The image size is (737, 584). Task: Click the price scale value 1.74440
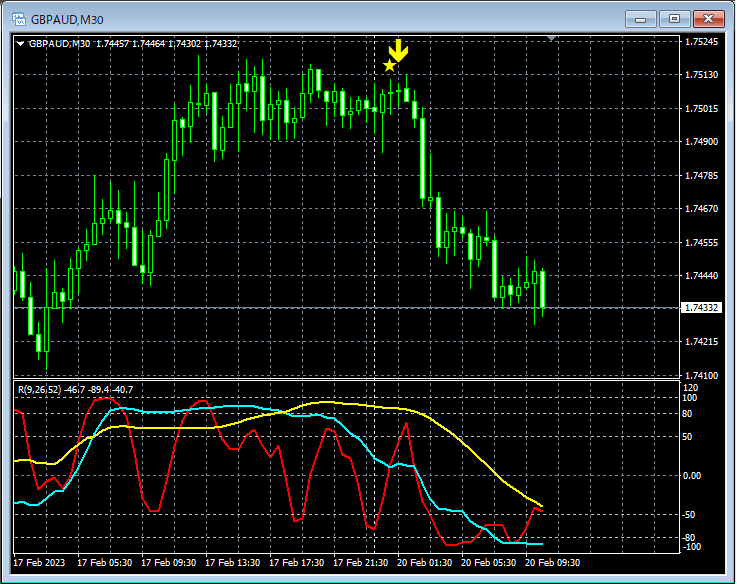(701, 276)
